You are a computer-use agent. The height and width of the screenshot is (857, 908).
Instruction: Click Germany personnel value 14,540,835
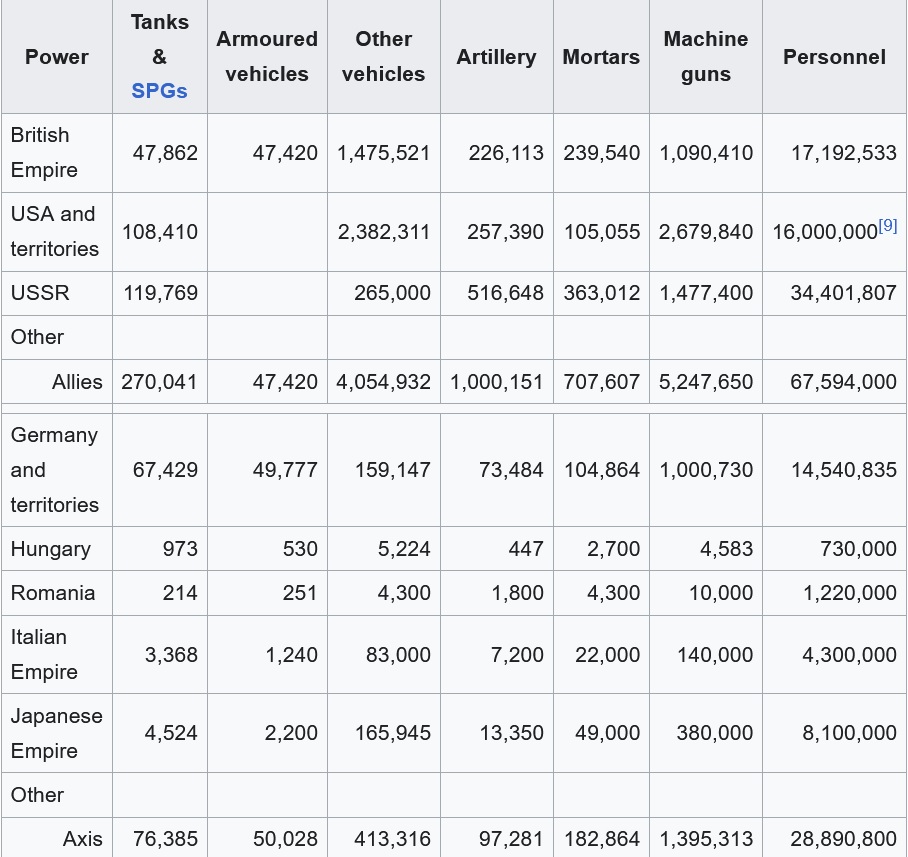(x=844, y=470)
